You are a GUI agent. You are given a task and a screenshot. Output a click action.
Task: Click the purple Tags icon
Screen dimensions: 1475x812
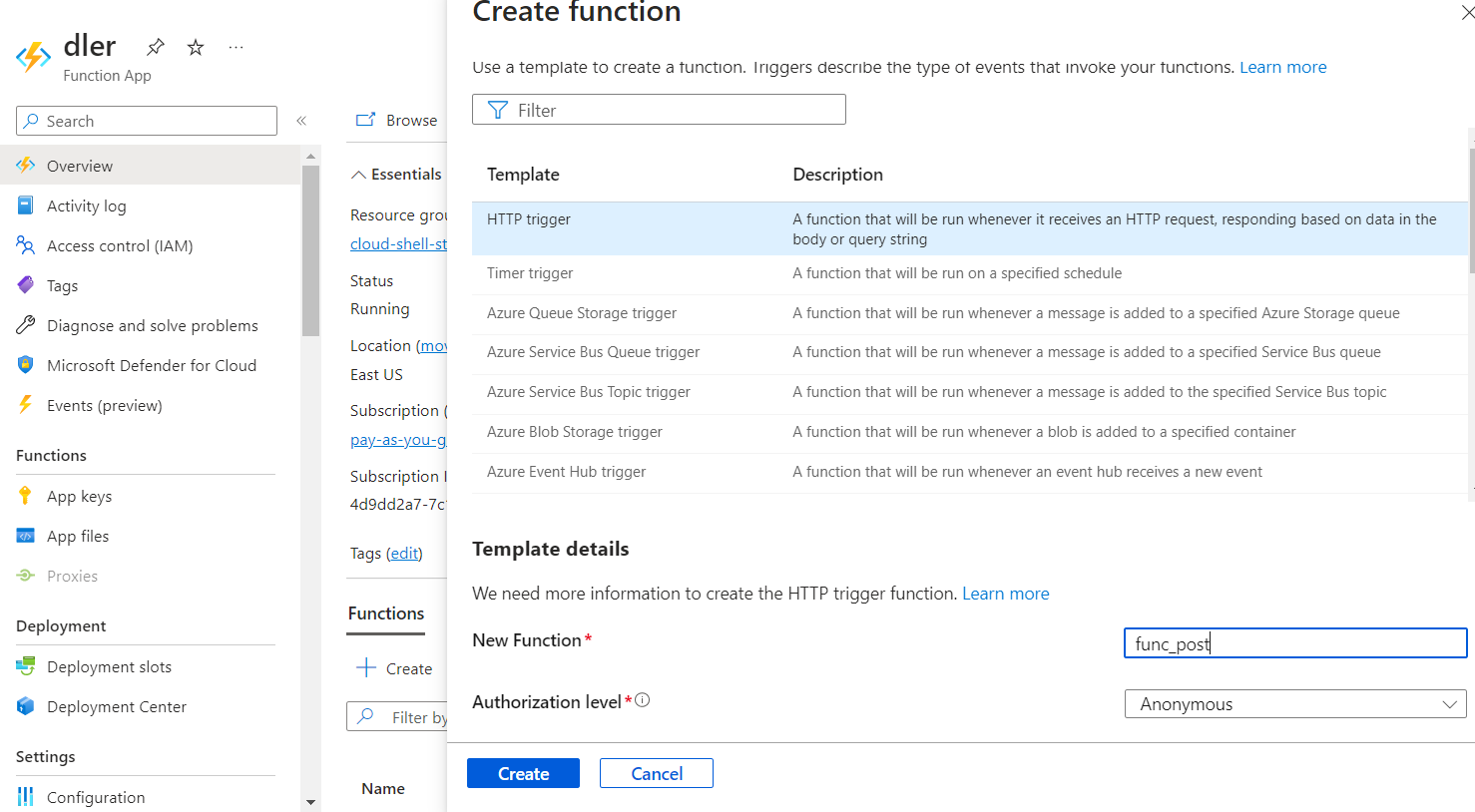pos(26,285)
